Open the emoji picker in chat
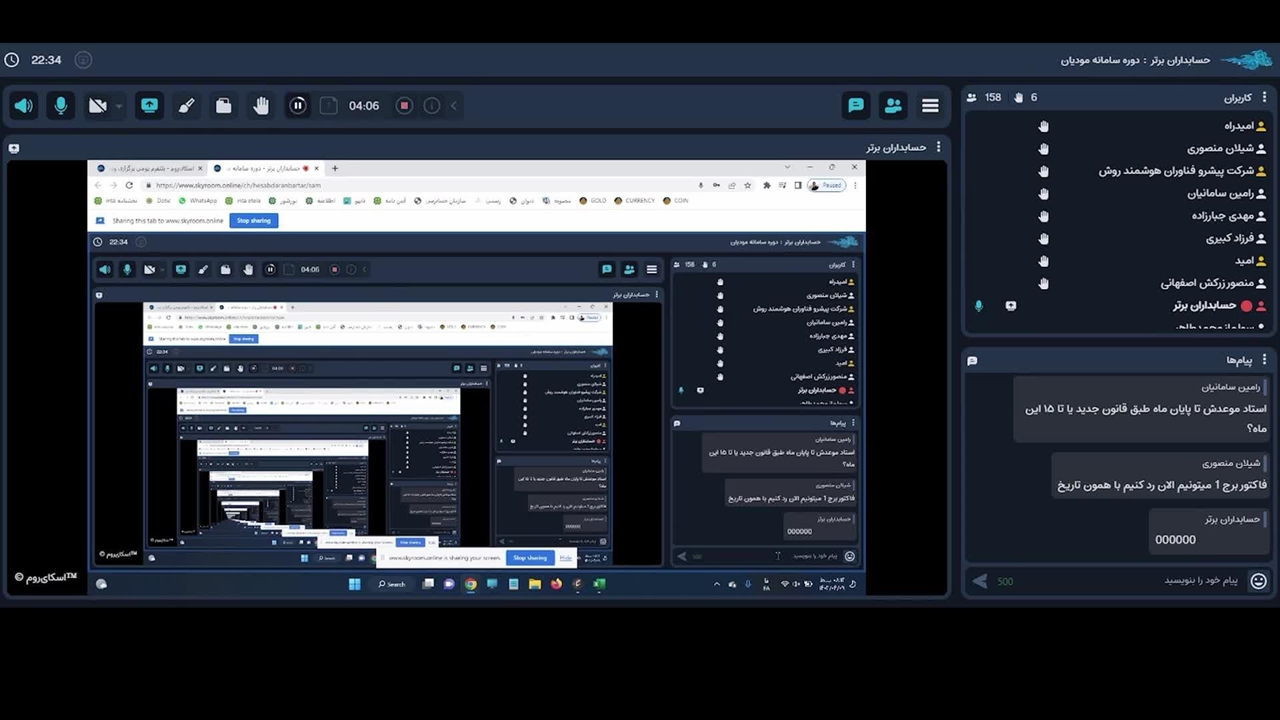The width and height of the screenshot is (1280, 720). pyautogui.click(x=1259, y=581)
